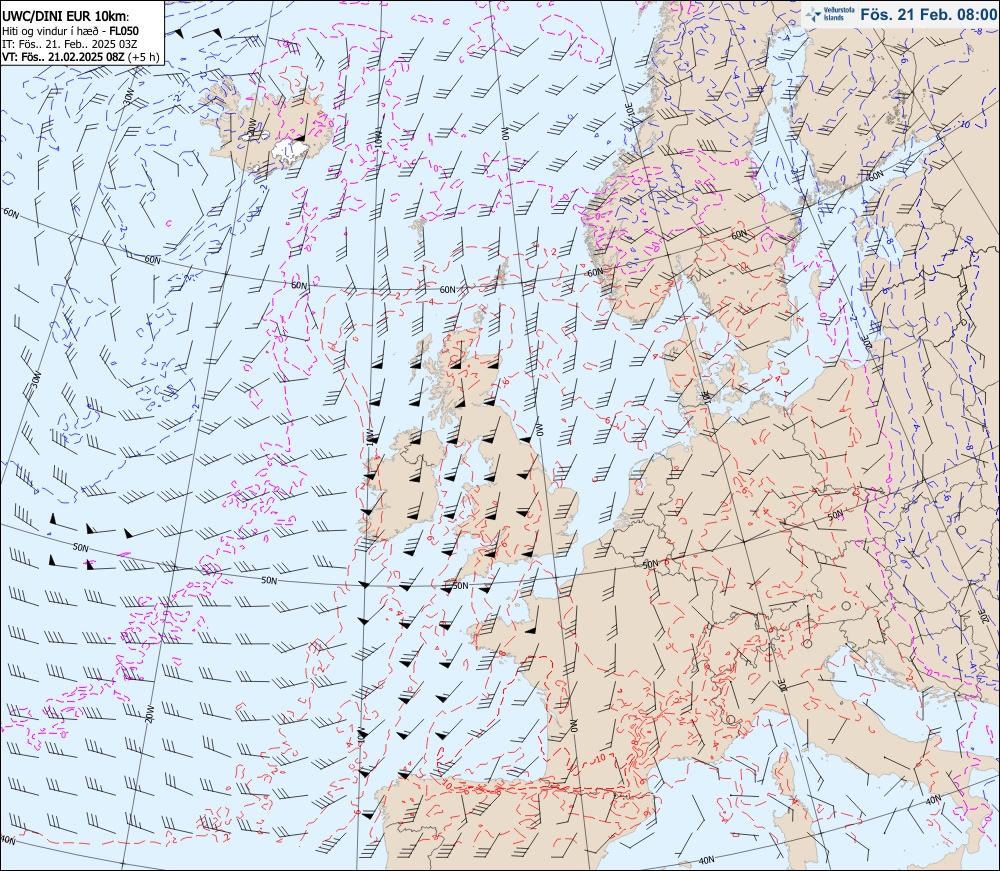Click the 'Fös. 21 Feb. 08:00' timestamp
This screenshot has width=1000, height=871.
(928, 15)
